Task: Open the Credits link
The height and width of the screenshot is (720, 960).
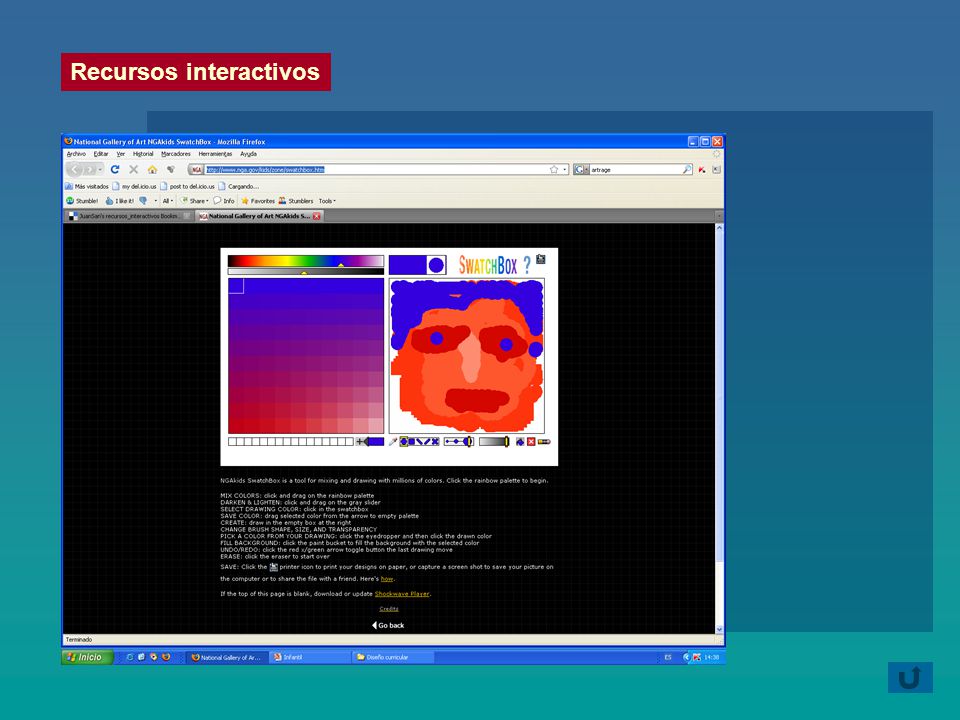Action: pyautogui.click(x=389, y=609)
